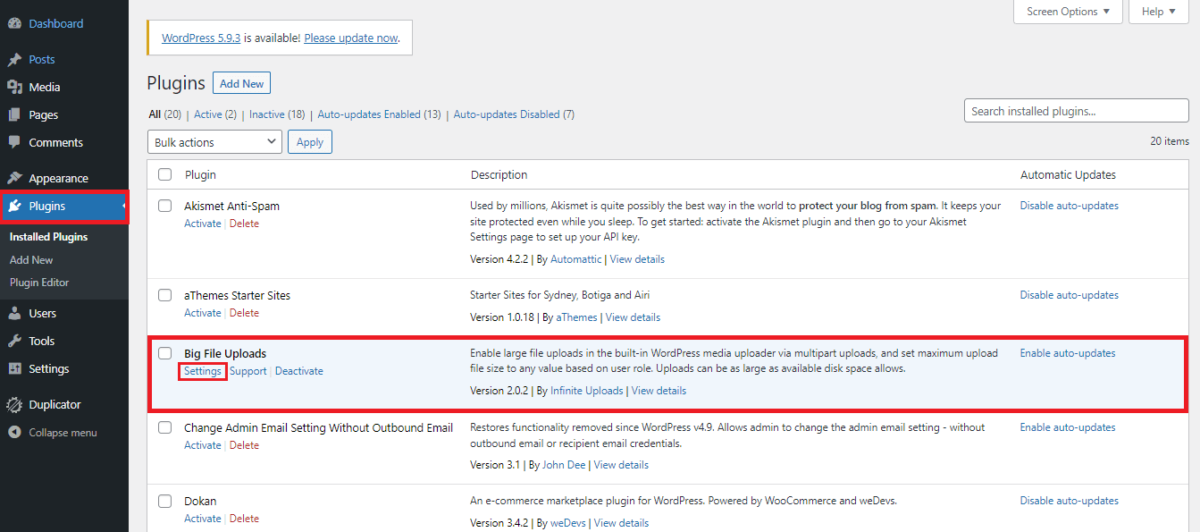Expand the Help tab dropdown

(x=1159, y=12)
